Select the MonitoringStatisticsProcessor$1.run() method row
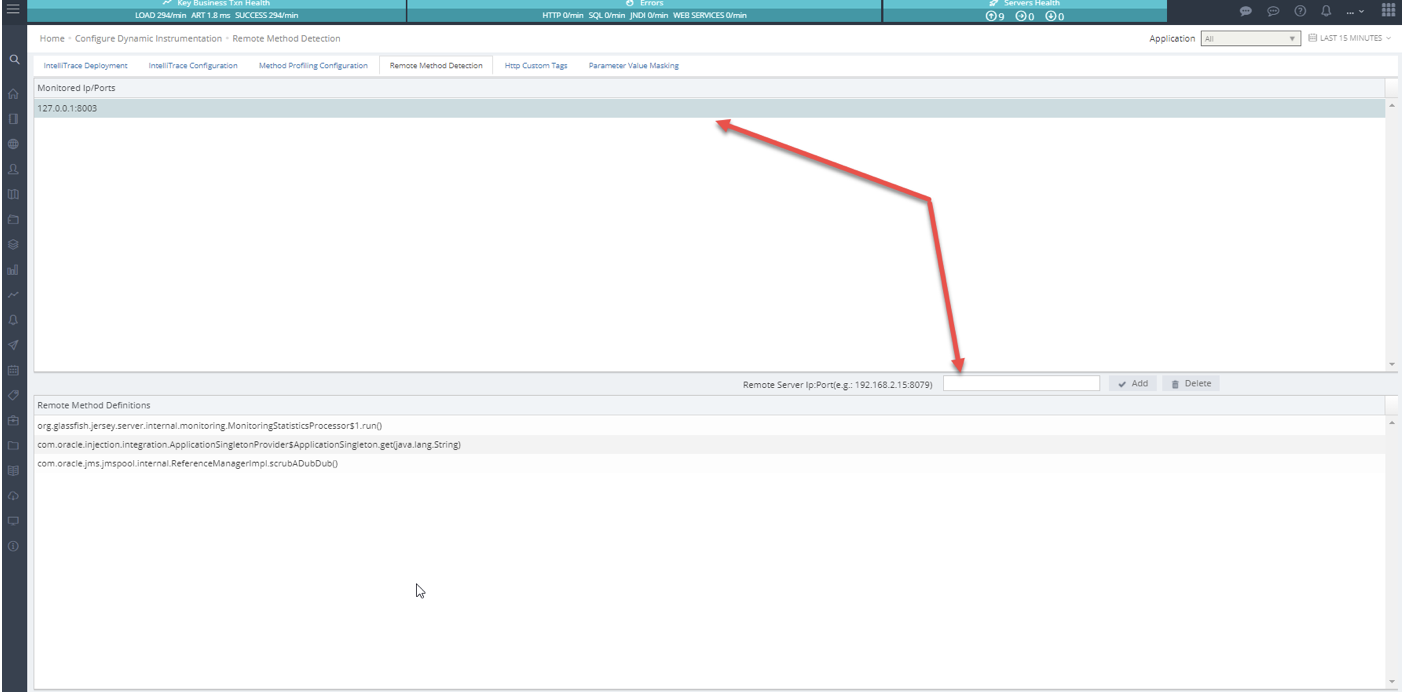 (709, 426)
